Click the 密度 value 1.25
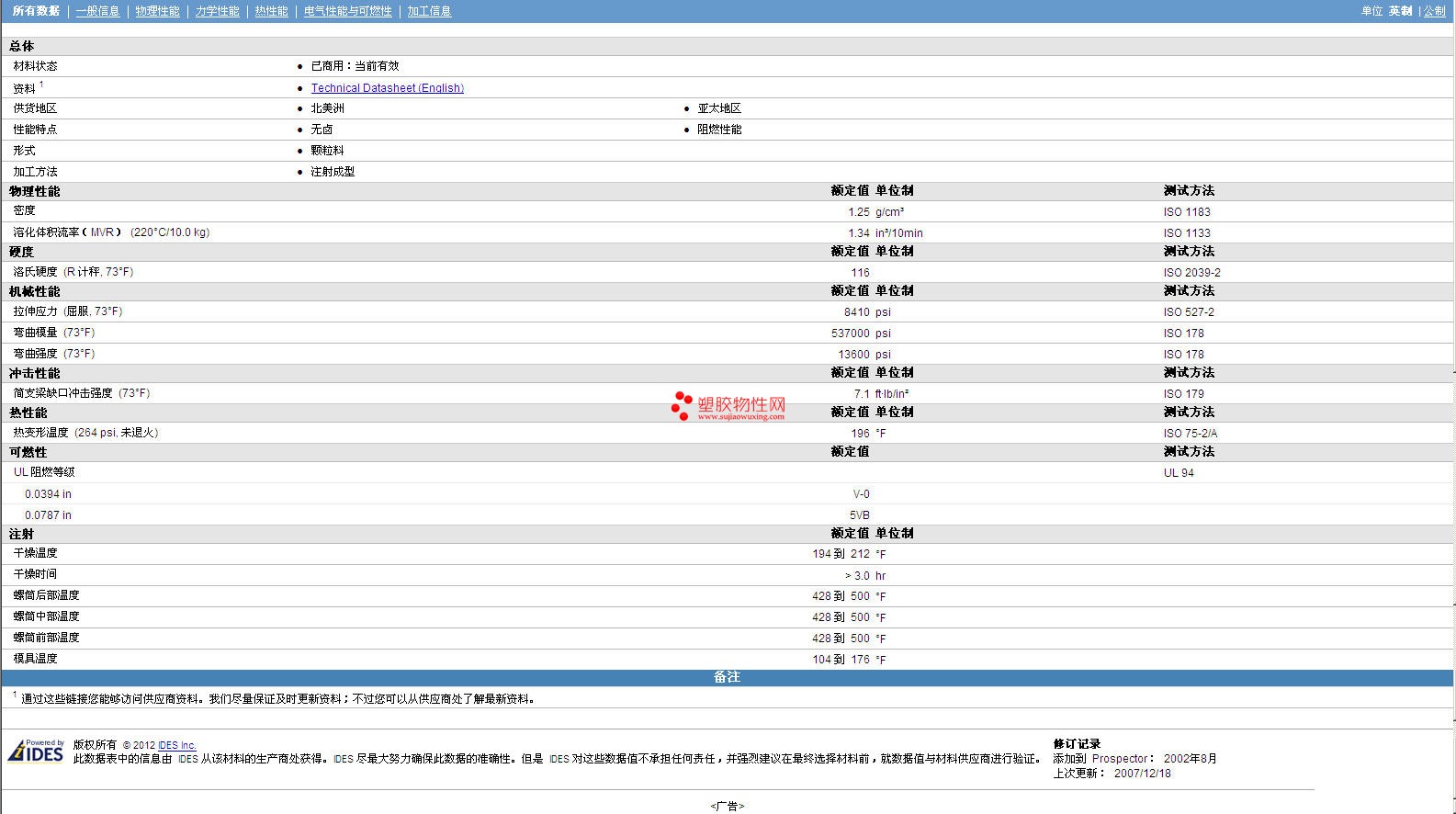This screenshot has height=814, width=1456. 859,212
